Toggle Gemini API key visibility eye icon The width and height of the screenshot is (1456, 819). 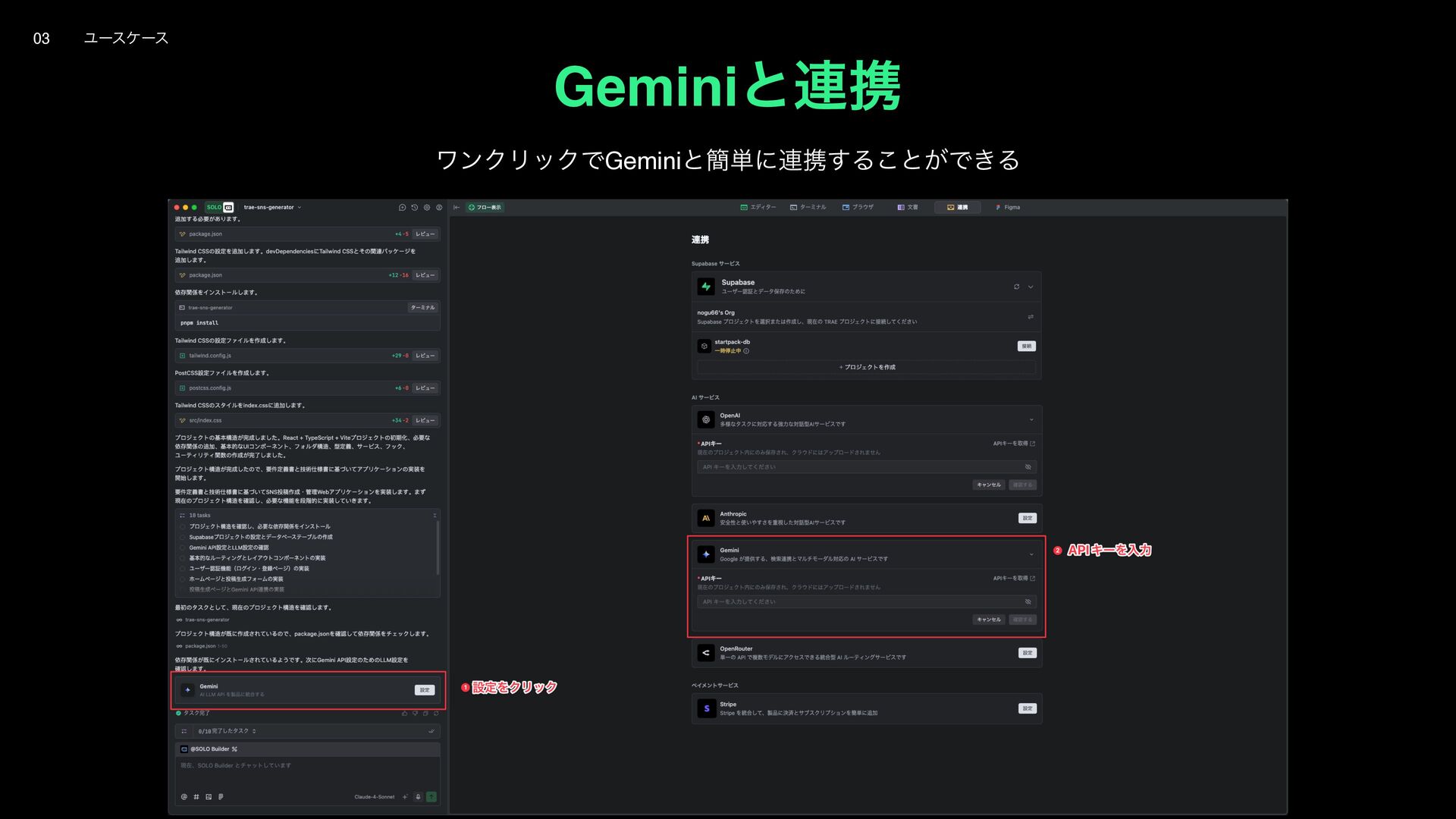pos(1028,602)
